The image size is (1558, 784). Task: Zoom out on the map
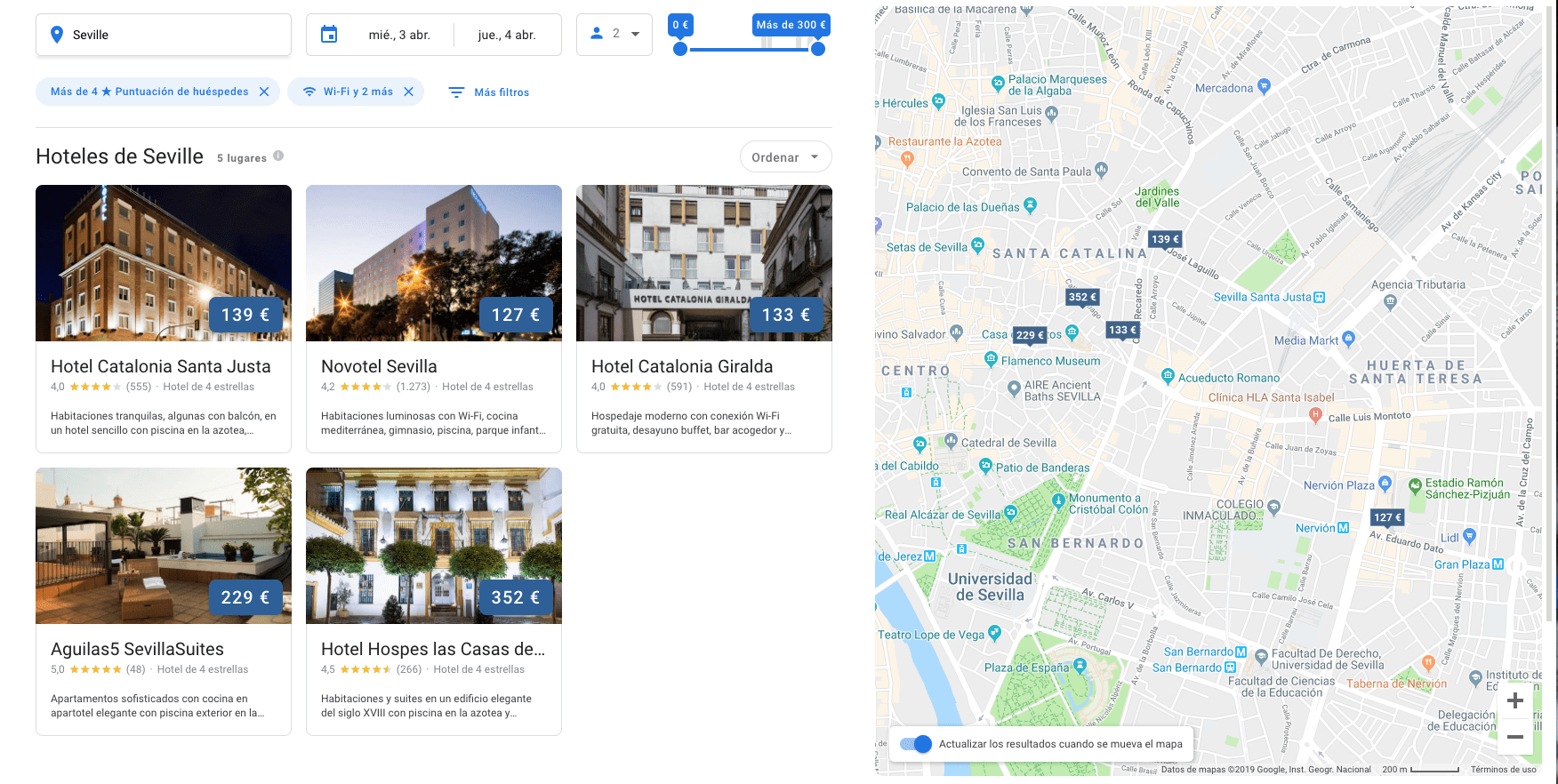1515,736
